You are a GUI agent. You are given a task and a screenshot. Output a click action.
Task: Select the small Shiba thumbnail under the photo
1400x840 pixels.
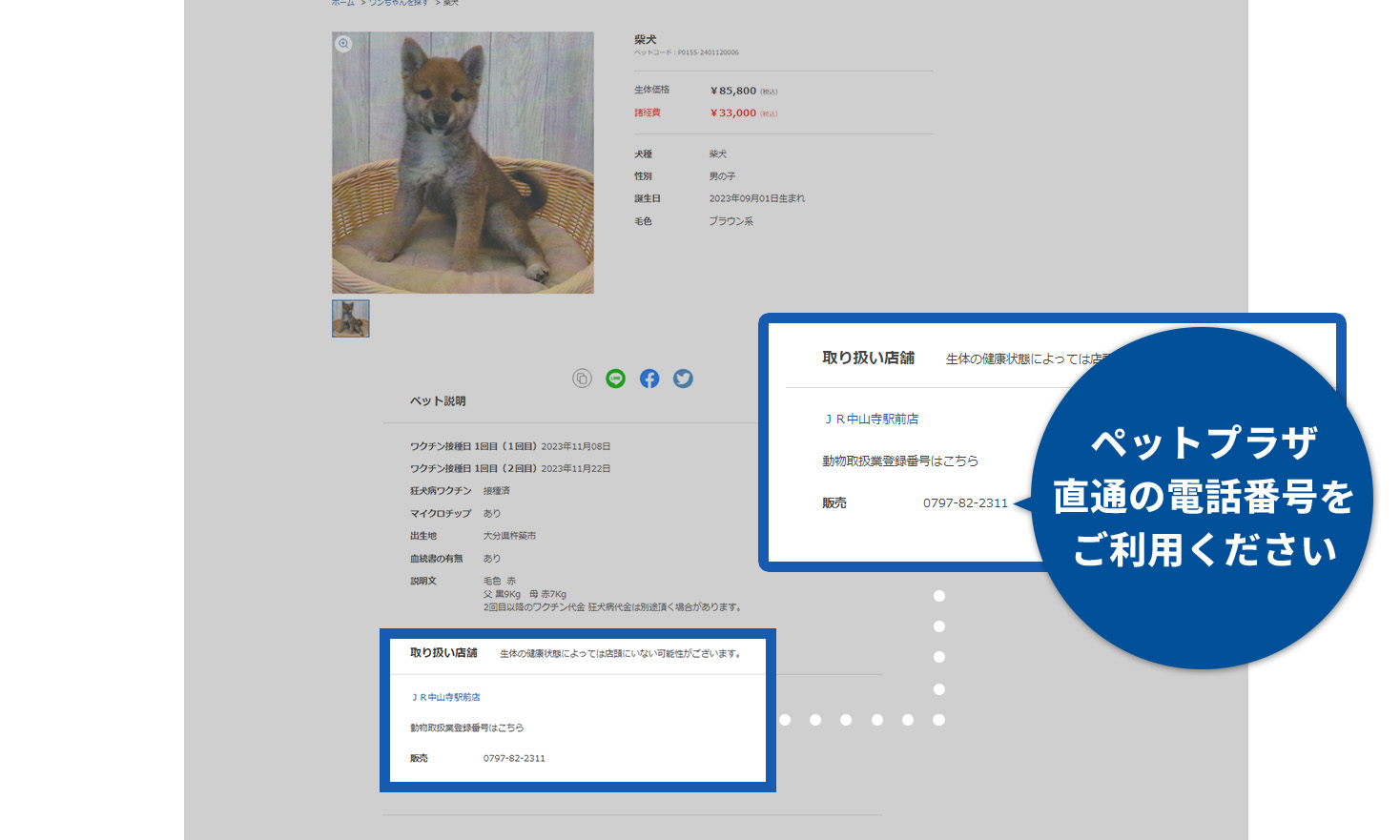(x=351, y=318)
